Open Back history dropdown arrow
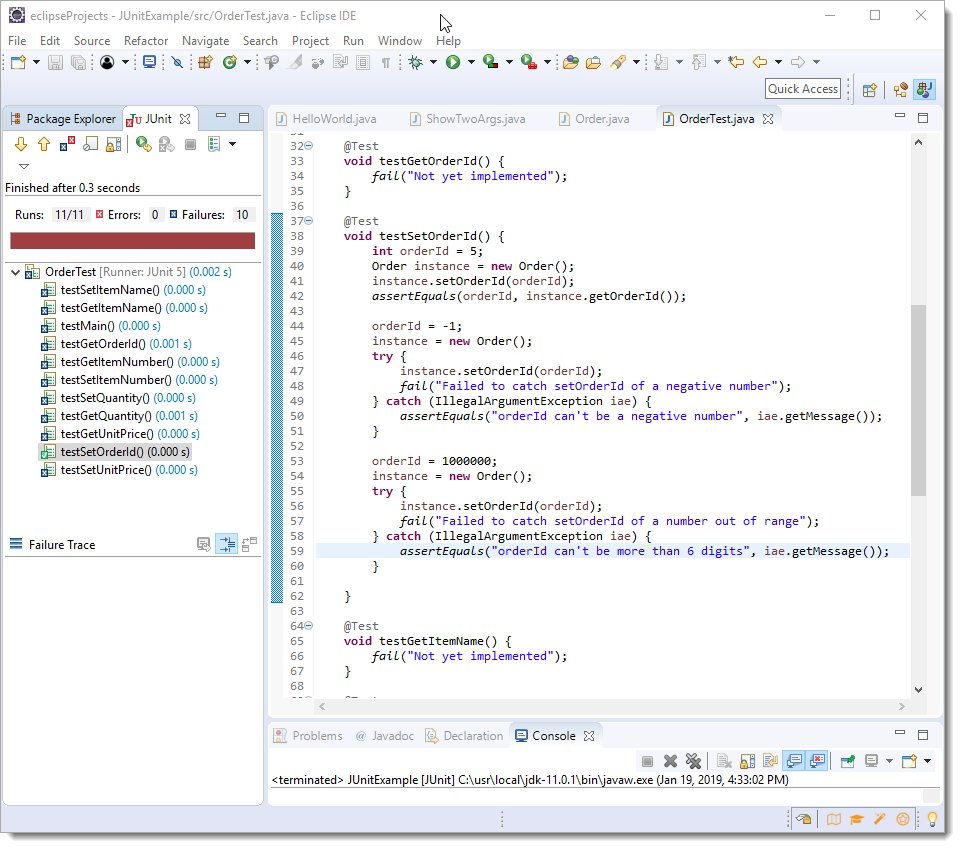 click(778, 62)
